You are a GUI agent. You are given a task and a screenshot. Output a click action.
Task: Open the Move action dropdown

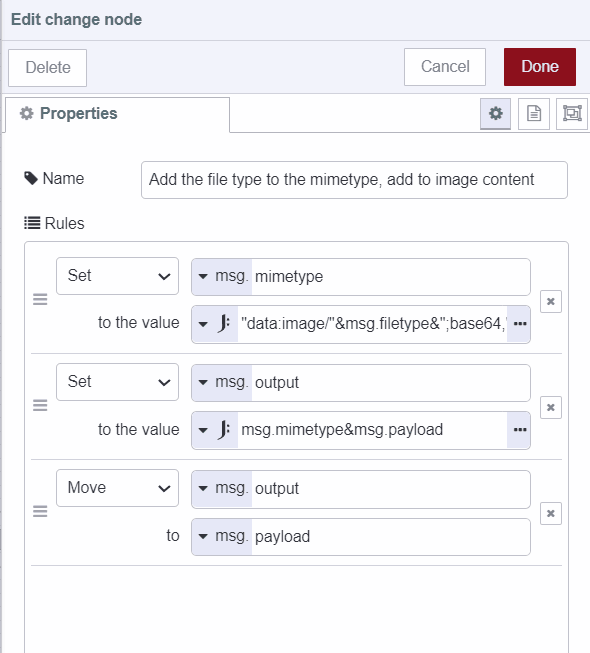[x=117, y=488]
